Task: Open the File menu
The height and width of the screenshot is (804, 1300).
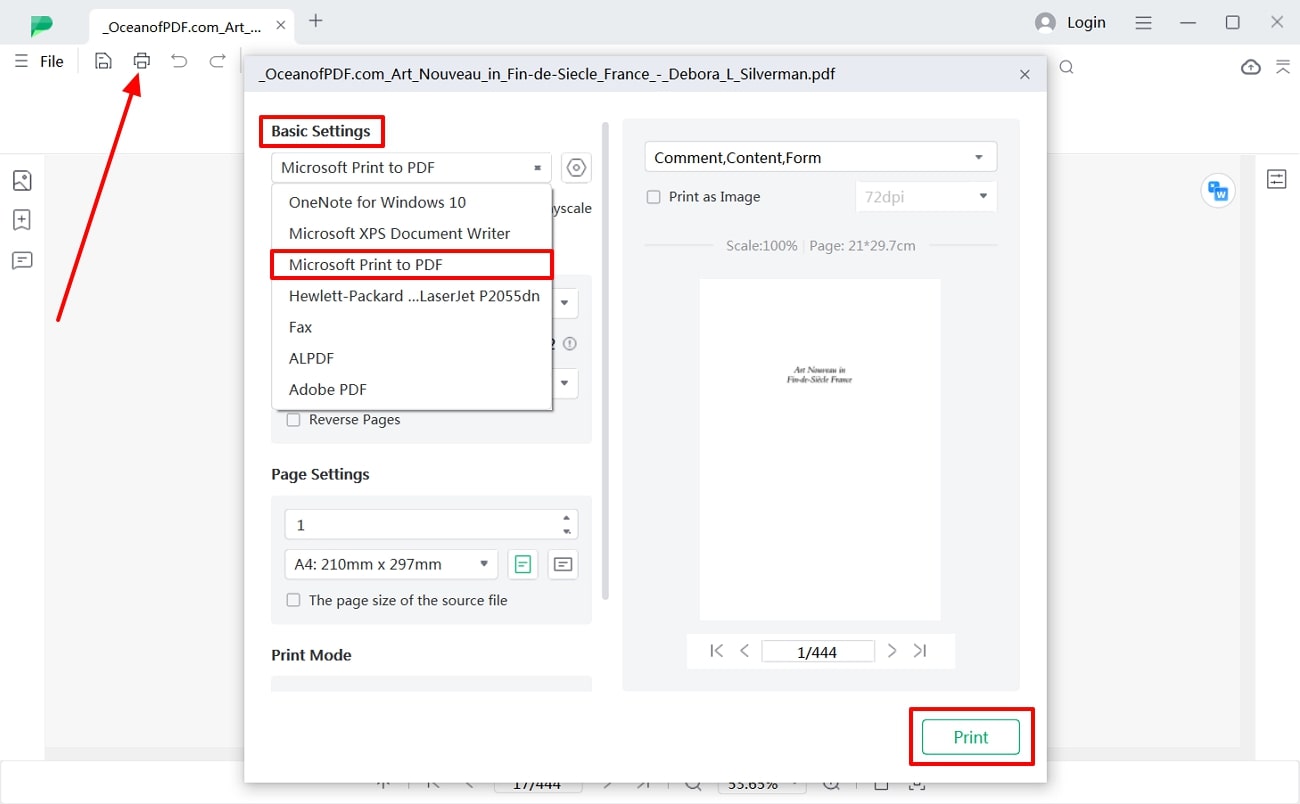Action: (x=52, y=61)
